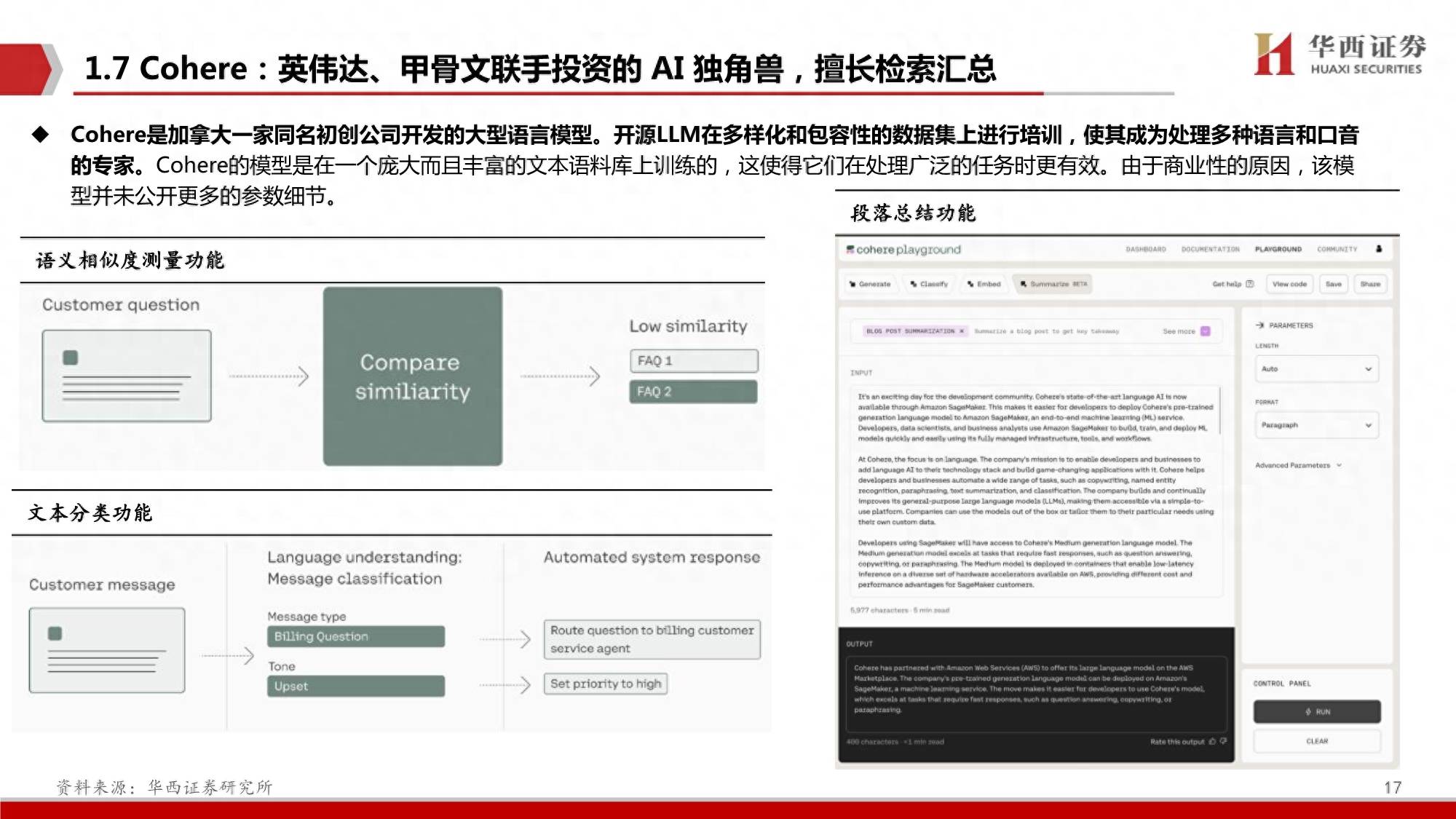Screen dimensions: 1456x819
Task: Click the Rate this output text
Action: point(1177,742)
